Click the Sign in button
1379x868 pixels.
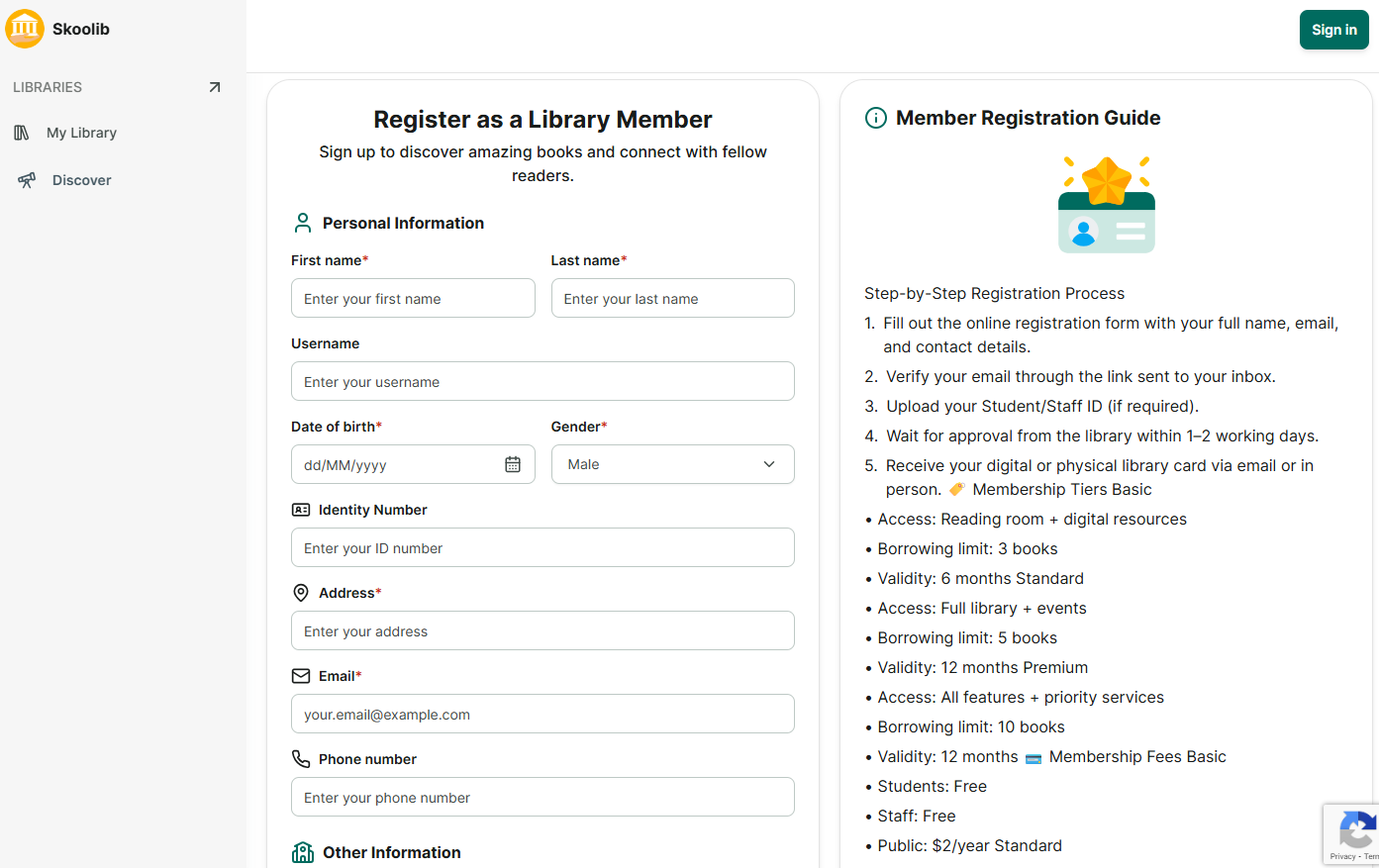tap(1334, 30)
